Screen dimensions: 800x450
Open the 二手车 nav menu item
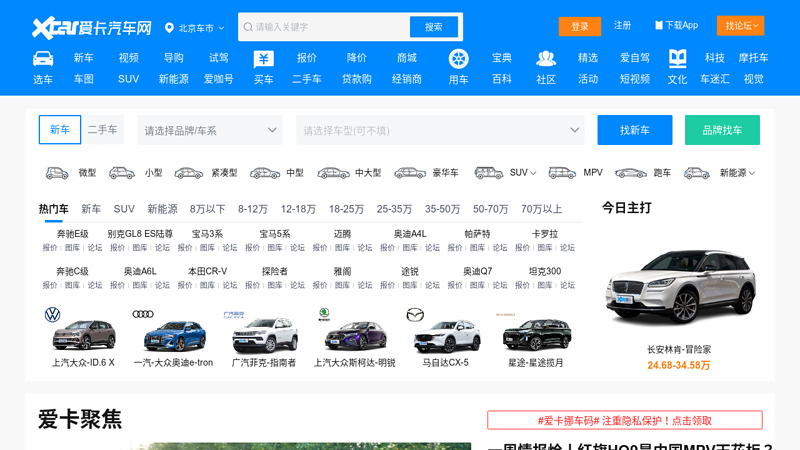point(307,79)
